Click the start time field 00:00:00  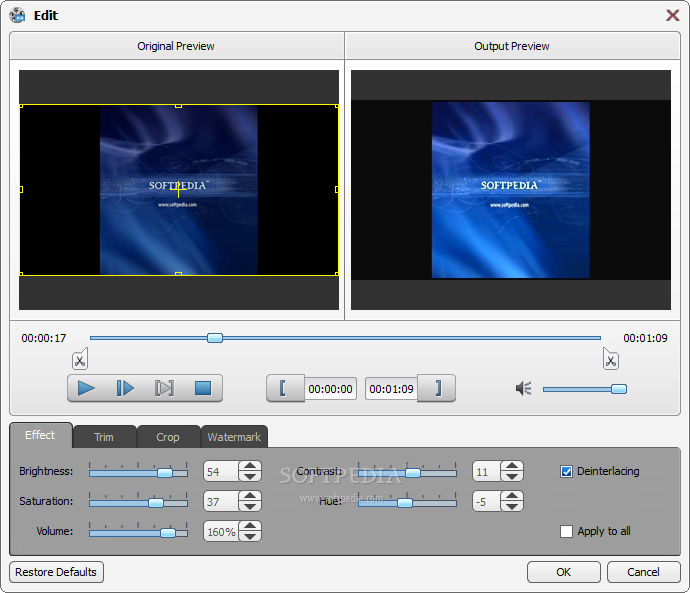coord(330,389)
